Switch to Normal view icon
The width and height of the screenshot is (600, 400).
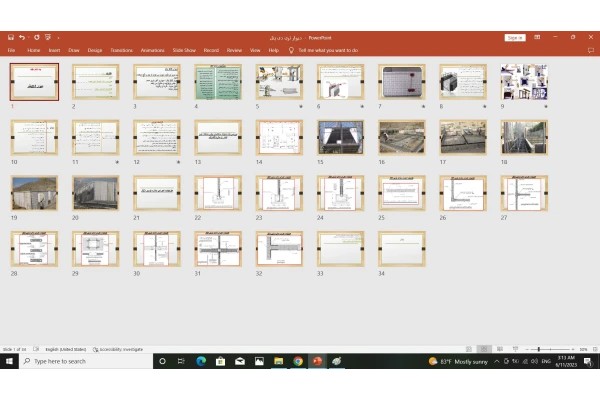469,349
